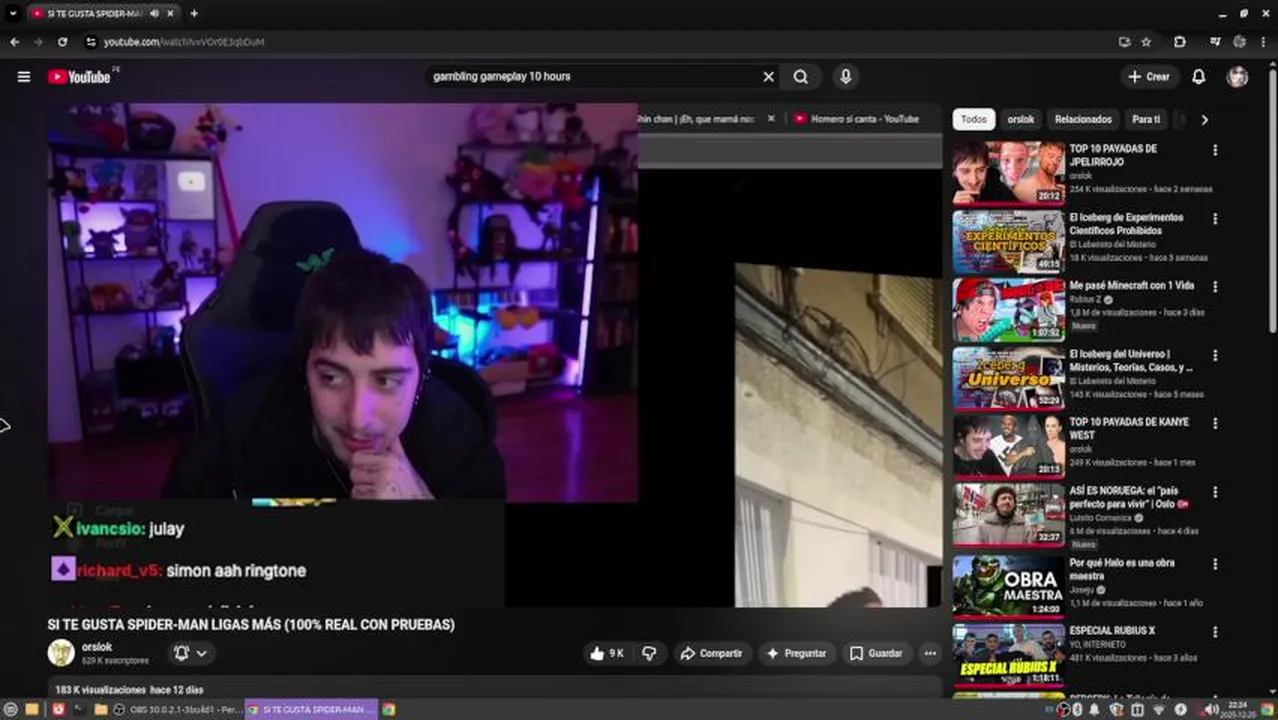Open options menu for Me pasé Minecraft video
The image size is (1278, 720).
(x=1215, y=286)
